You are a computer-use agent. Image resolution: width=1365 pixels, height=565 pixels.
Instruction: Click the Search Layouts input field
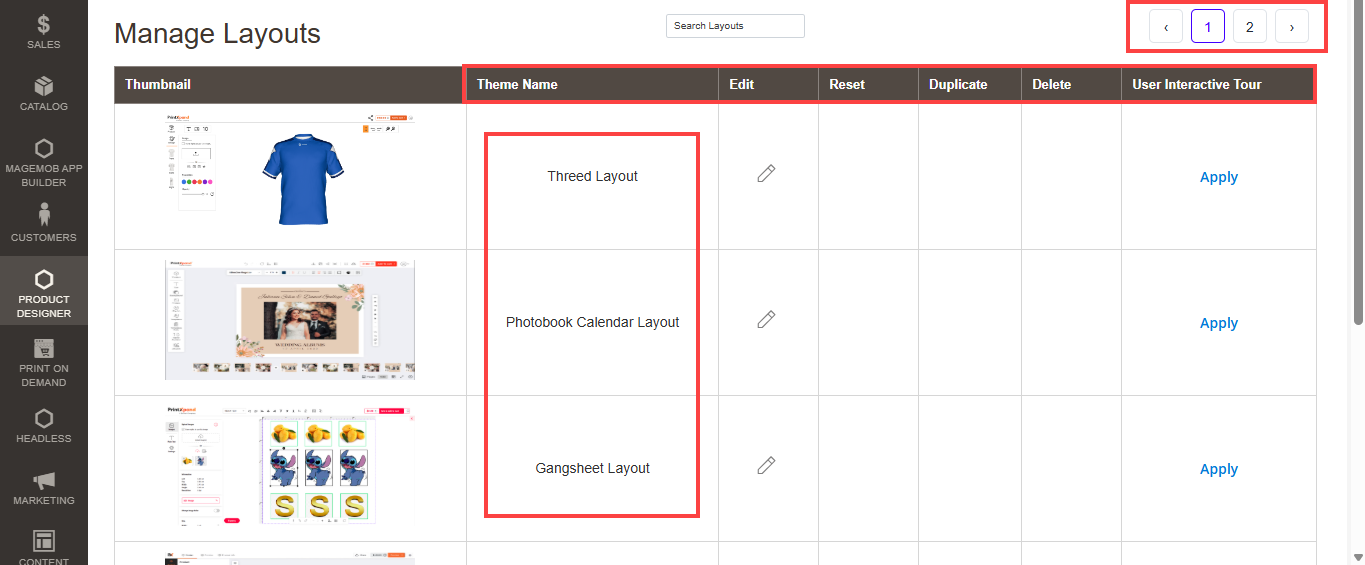tap(735, 26)
